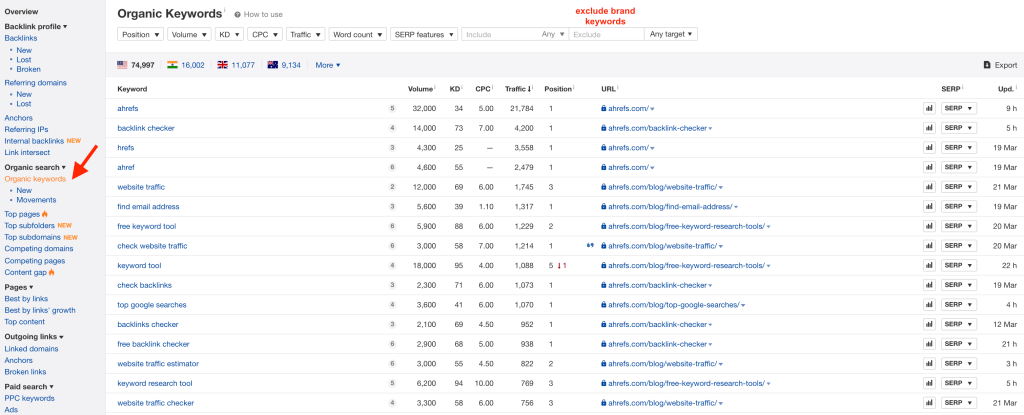The height and width of the screenshot is (415, 1024).
Task: Open Referring domains in the sidebar
Action: click(35, 83)
